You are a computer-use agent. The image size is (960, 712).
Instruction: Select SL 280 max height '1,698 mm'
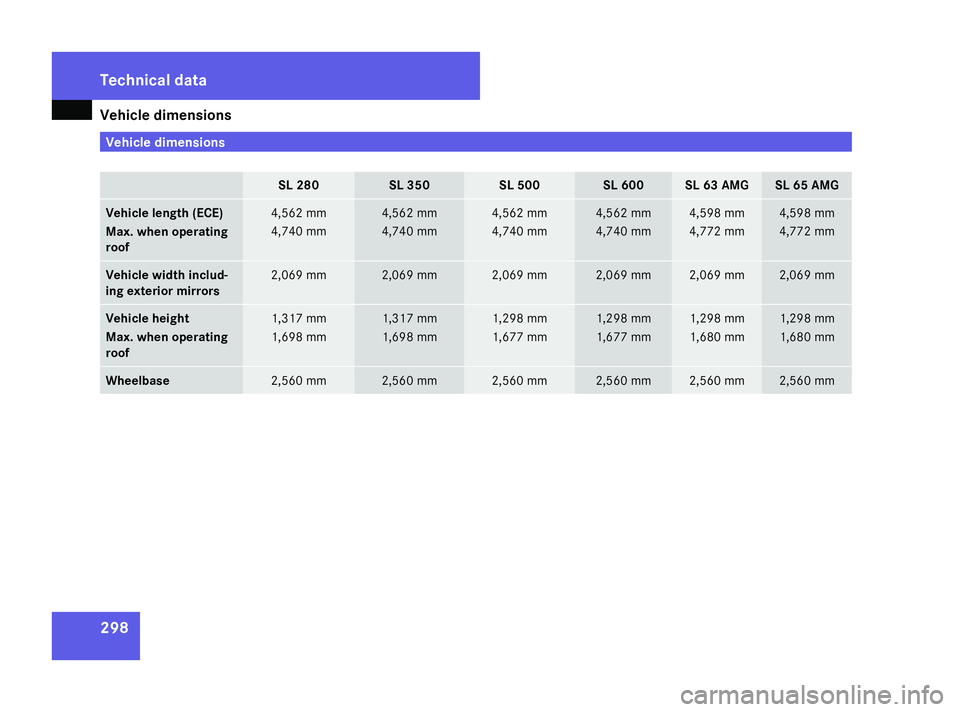(299, 337)
